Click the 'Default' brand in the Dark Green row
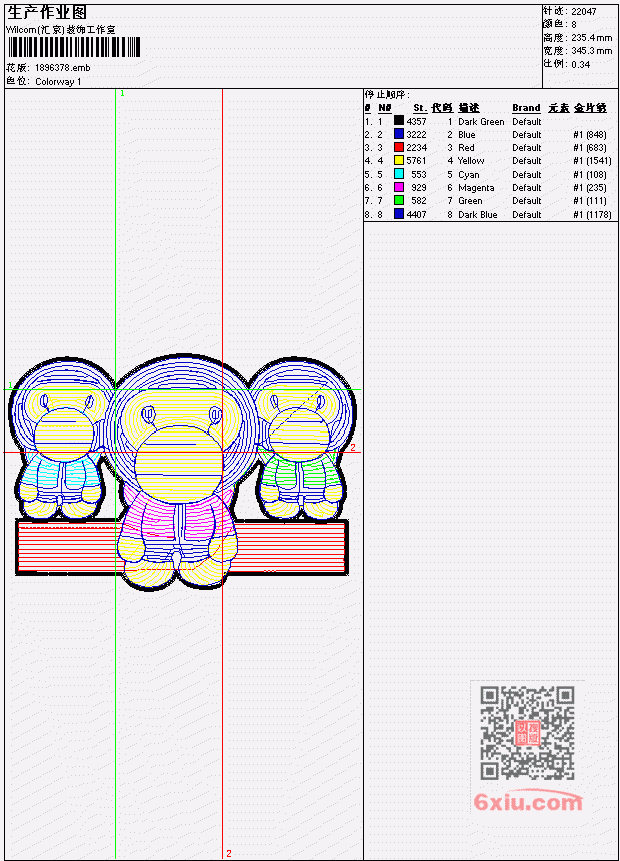 pos(527,121)
